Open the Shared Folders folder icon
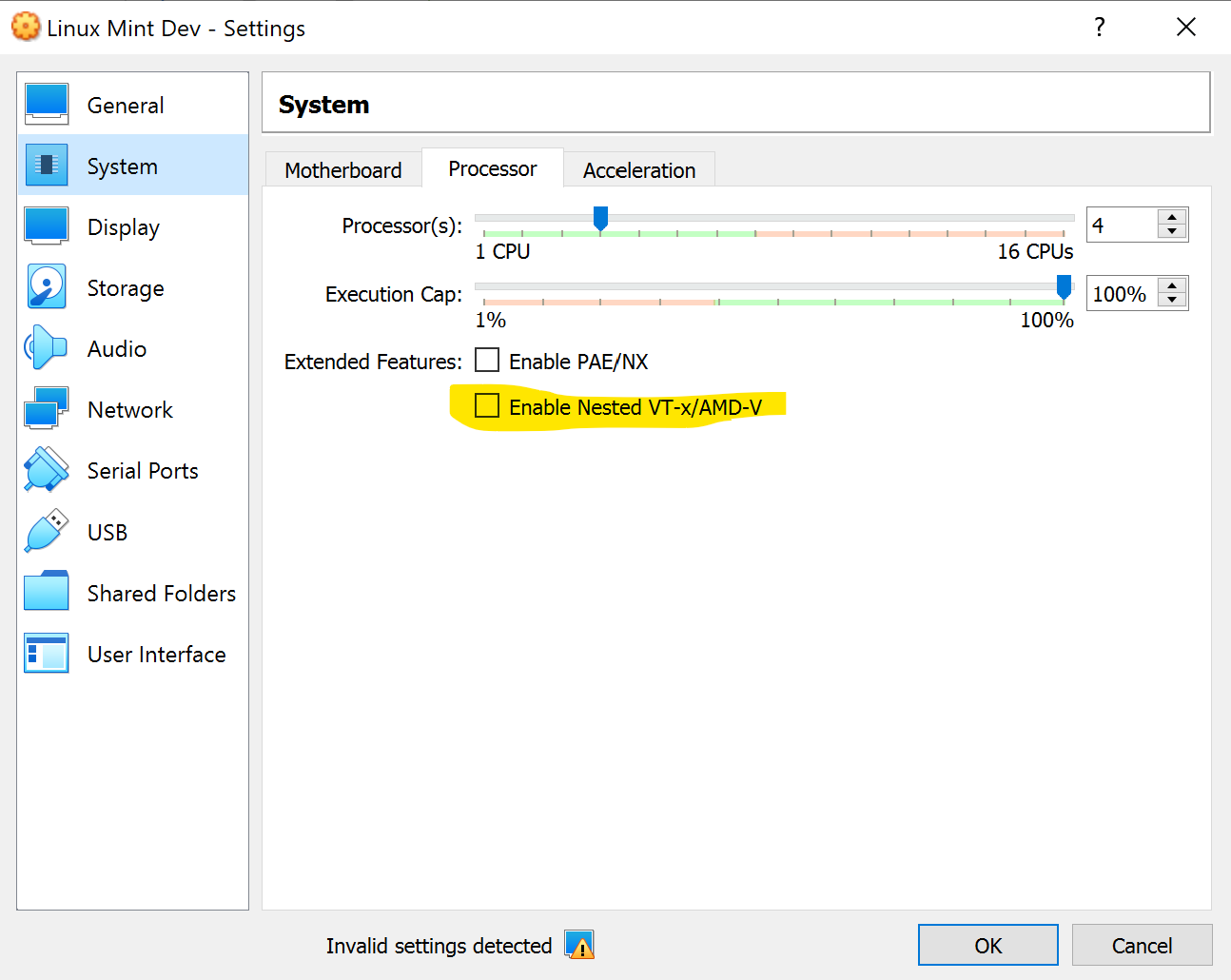Image resolution: width=1231 pixels, height=980 pixels. coord(47,592)
